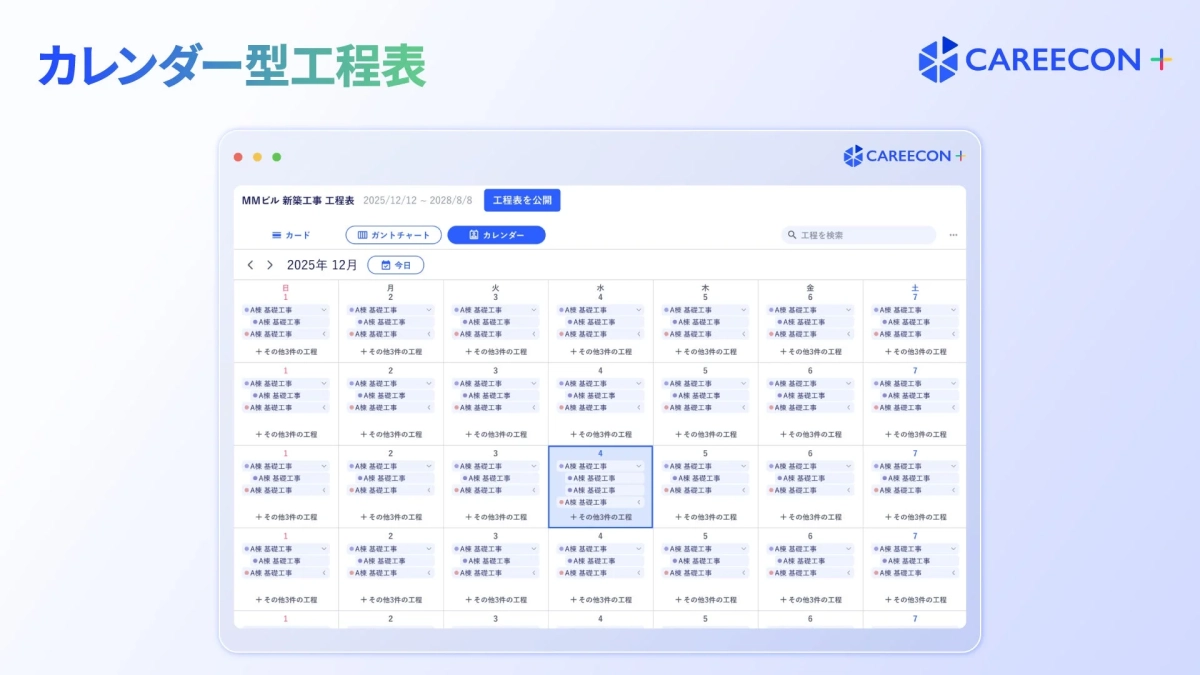Click the red status dot on A棟 基礎工事
This screenshot has width=1200, height=675.
(246, 334)
